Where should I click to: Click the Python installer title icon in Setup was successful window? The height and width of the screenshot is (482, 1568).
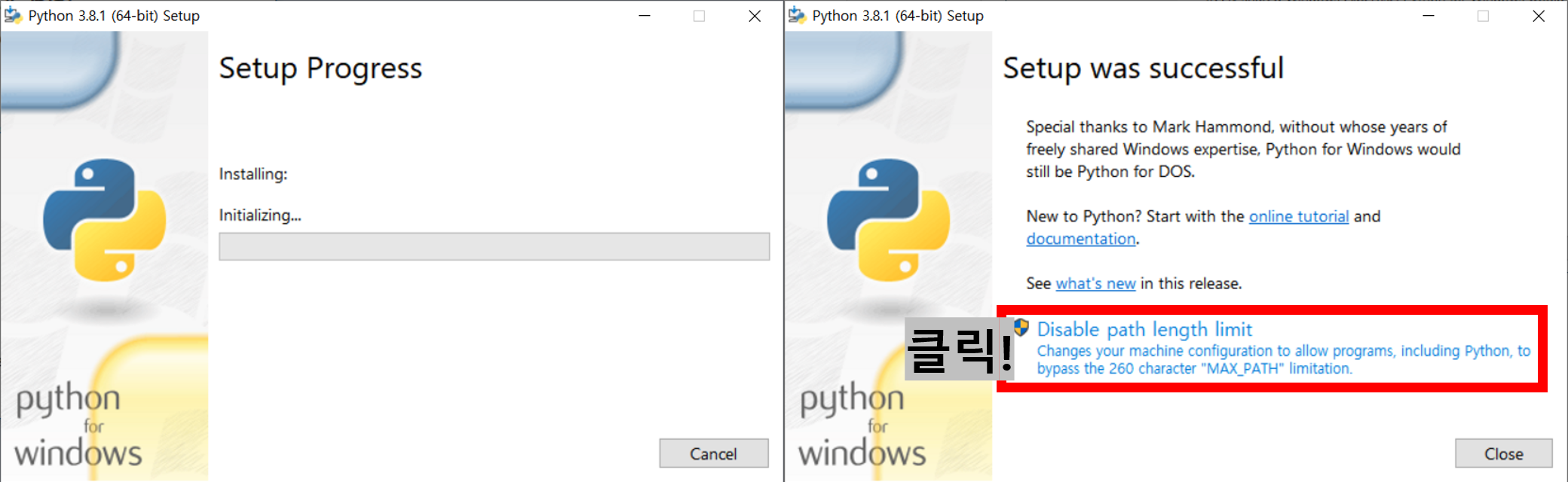pos(797,15)
